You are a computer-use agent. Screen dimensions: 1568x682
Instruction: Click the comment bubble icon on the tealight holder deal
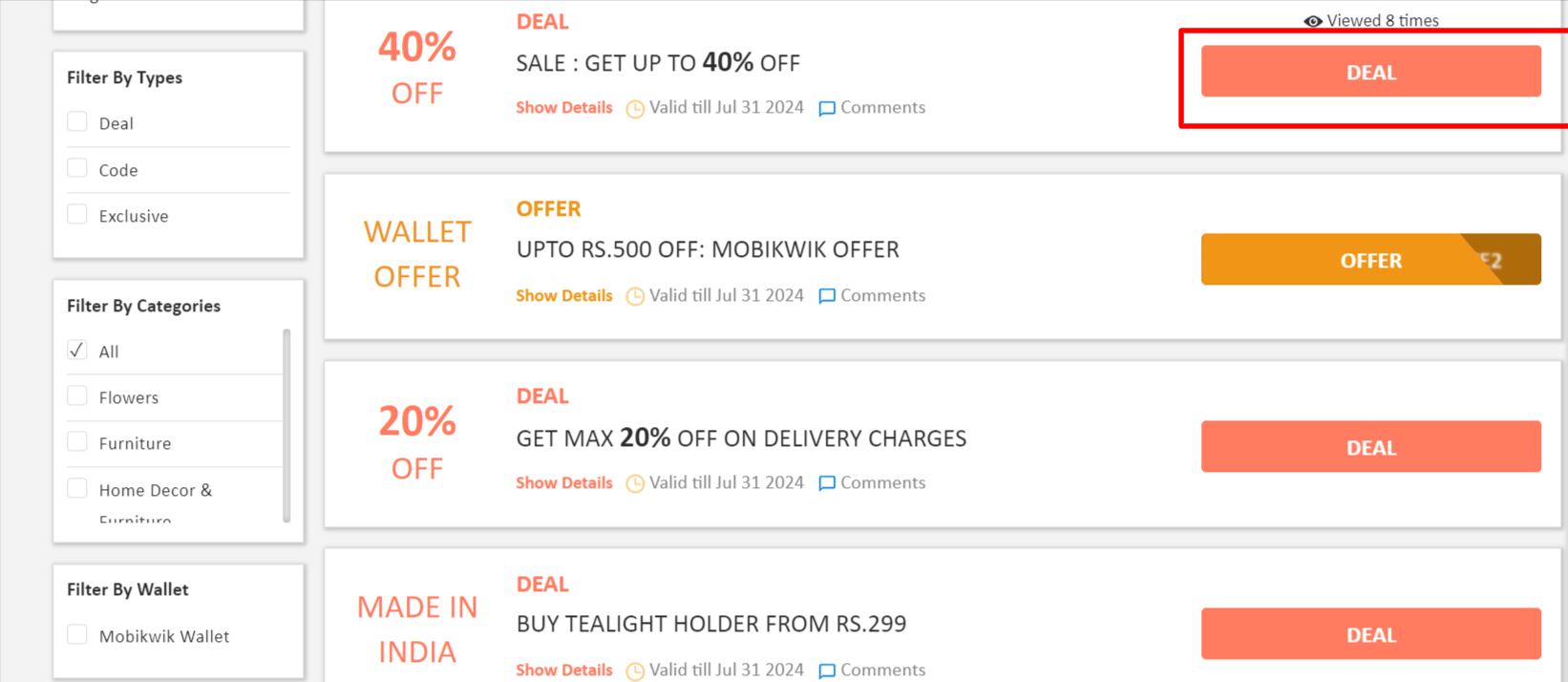(827, 671)
